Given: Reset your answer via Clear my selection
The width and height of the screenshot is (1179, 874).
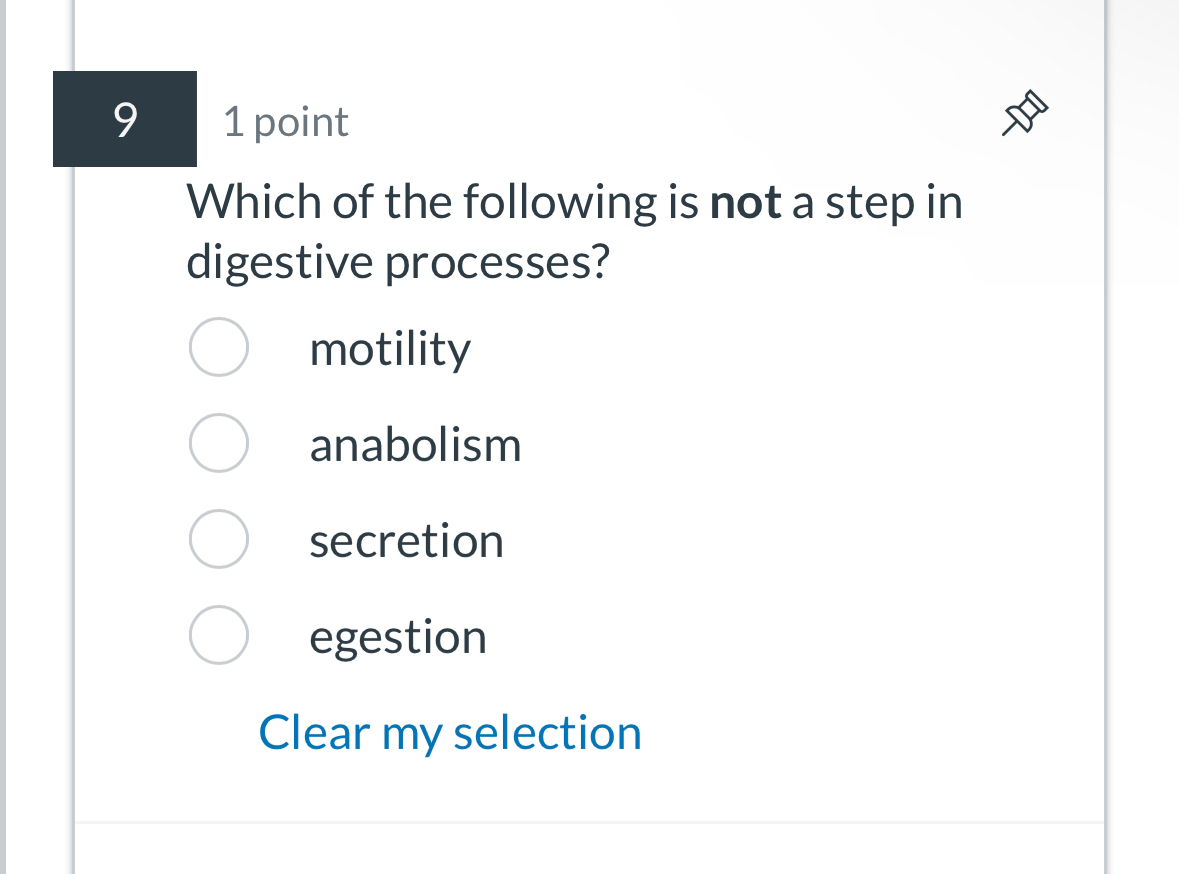Looking at the screenshot, I should pyautogui.click(x=450, y=732).
